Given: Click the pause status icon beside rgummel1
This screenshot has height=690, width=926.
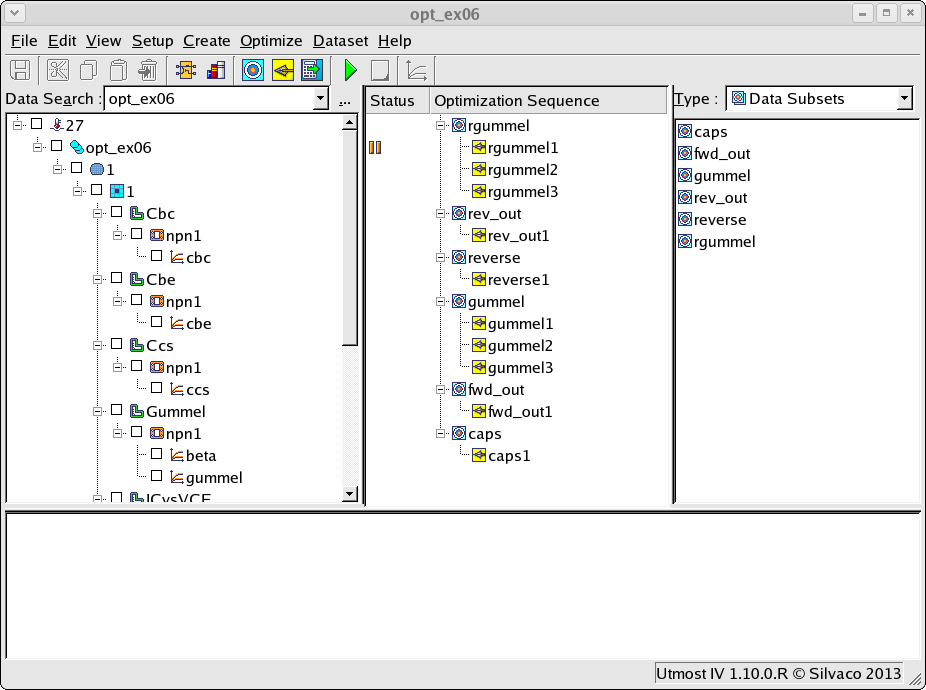Looking at the screenshot, I should (x=375, y=147).
